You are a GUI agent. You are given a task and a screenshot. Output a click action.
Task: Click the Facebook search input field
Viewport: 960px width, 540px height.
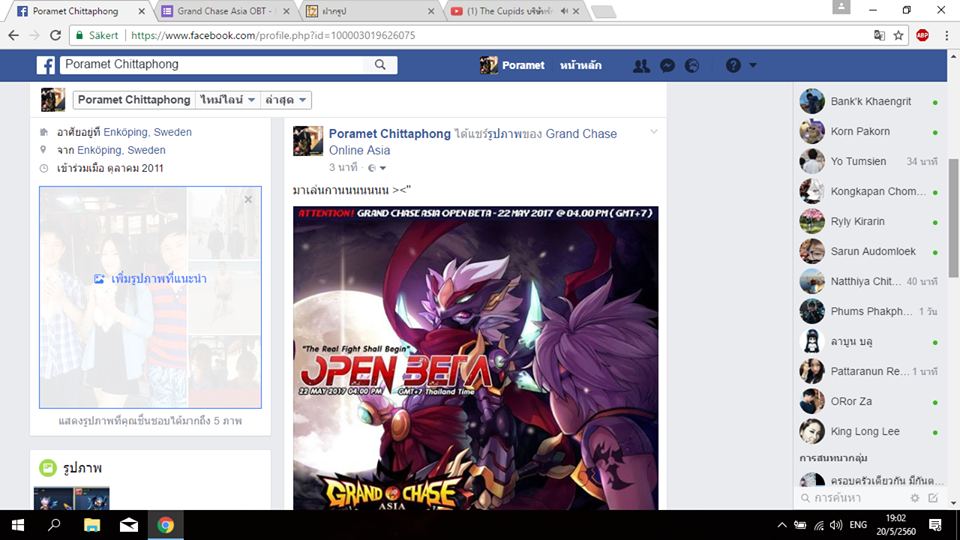212,64
